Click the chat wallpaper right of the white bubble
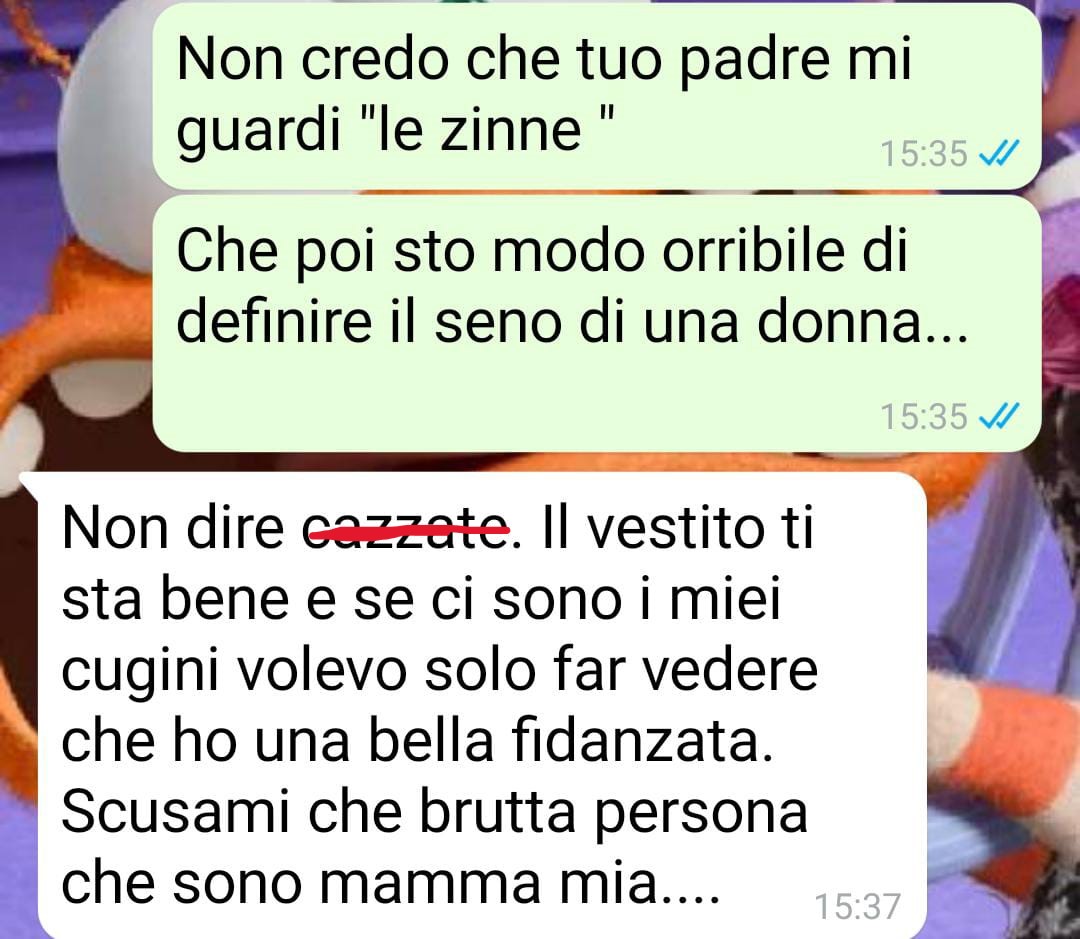1080x939 pixels. coord(1002,689)
